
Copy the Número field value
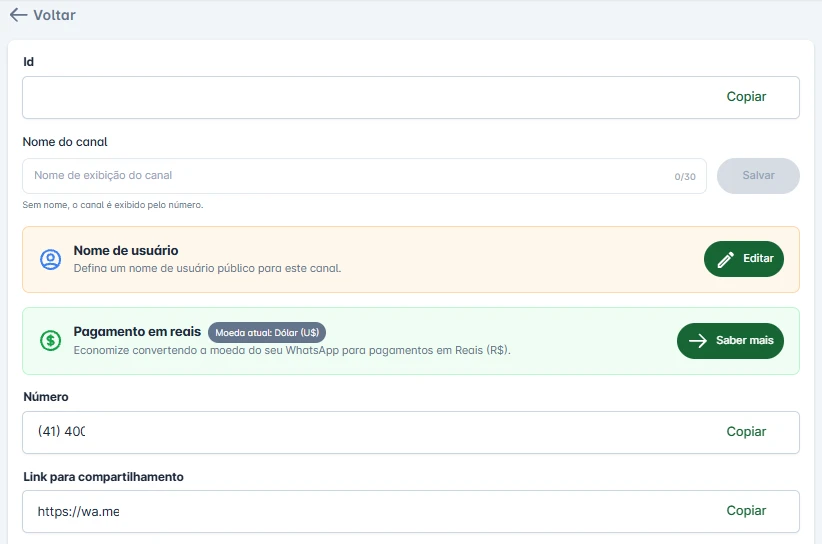(x=746, y=431)
